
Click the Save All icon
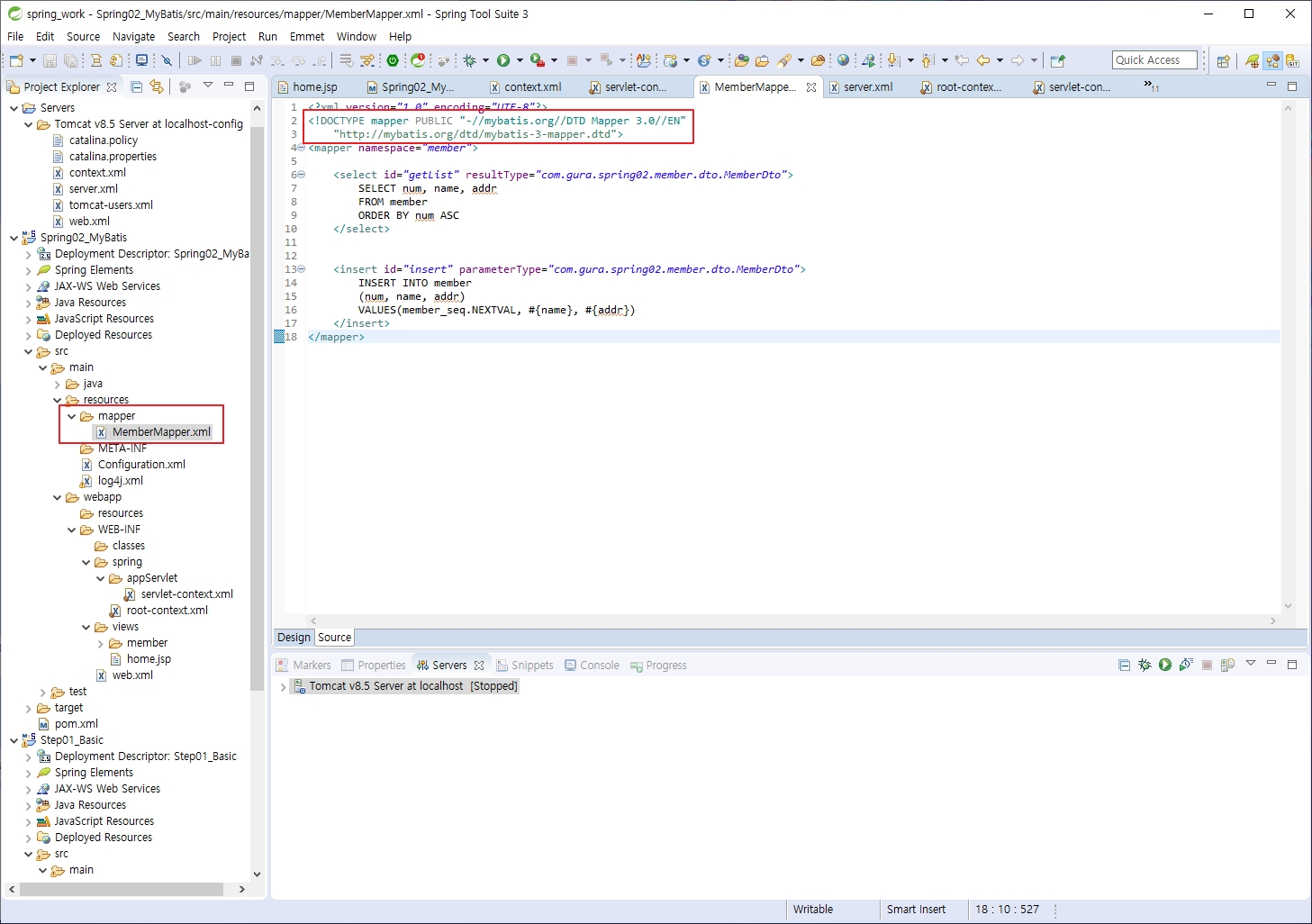click(70, 60)
